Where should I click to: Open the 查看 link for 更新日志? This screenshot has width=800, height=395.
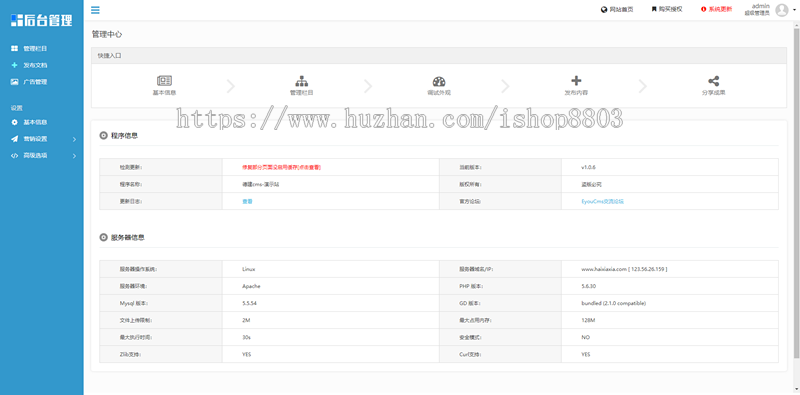[247, 202]
